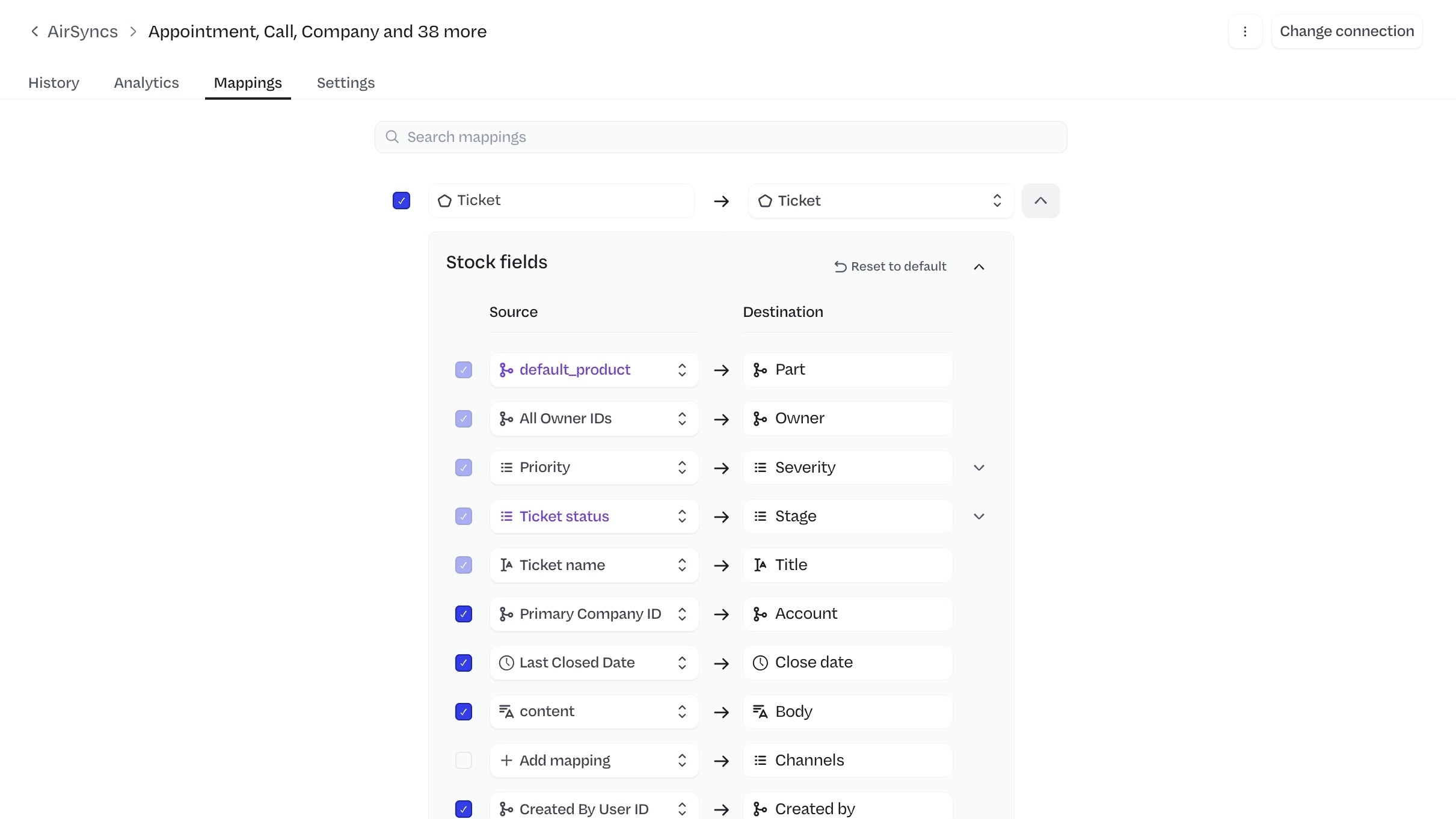Check the empty Channels mapping checkbox
This screenshot has height=819, width=1456.
463,760
